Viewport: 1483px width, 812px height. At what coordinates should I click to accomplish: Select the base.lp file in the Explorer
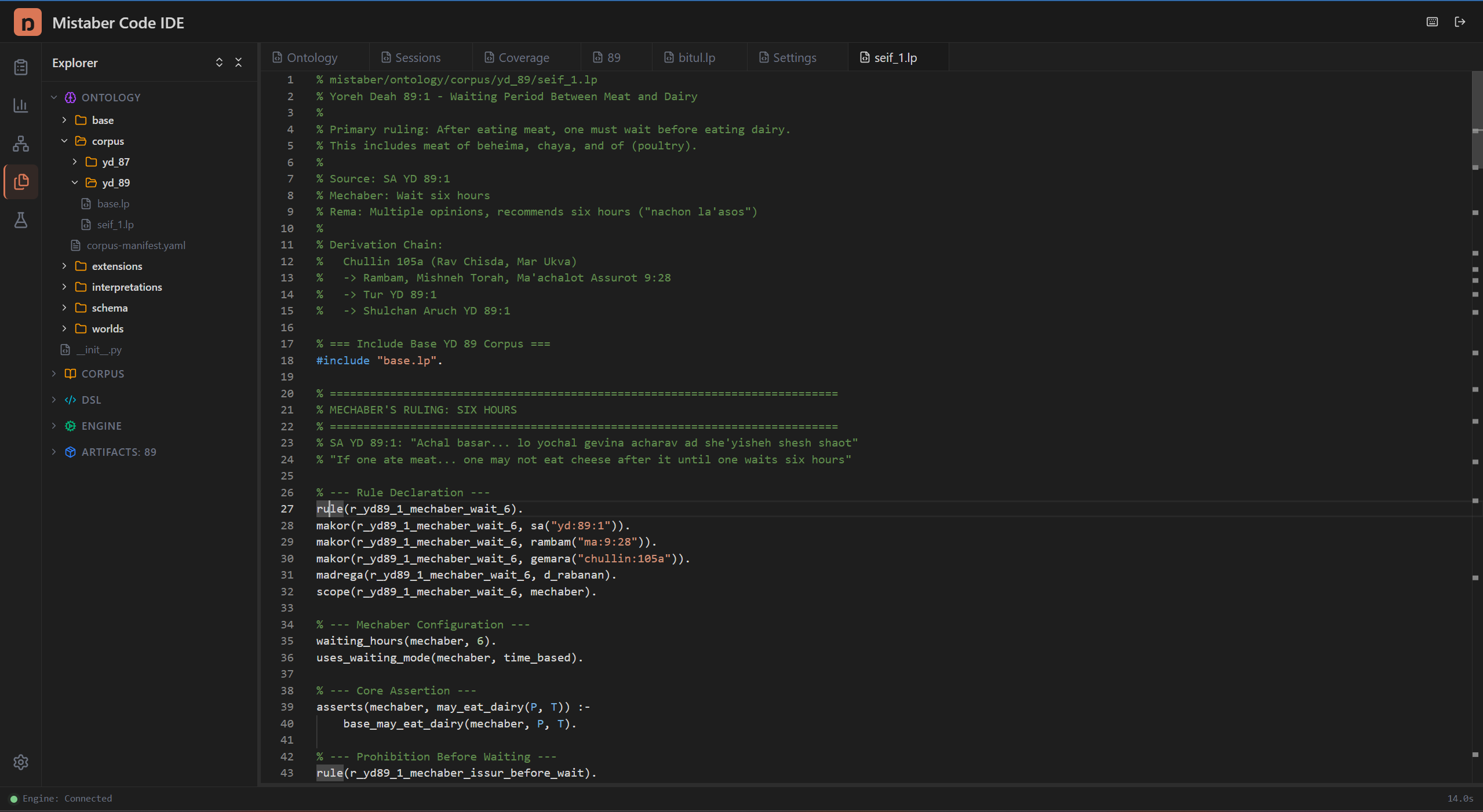point(113,203)
